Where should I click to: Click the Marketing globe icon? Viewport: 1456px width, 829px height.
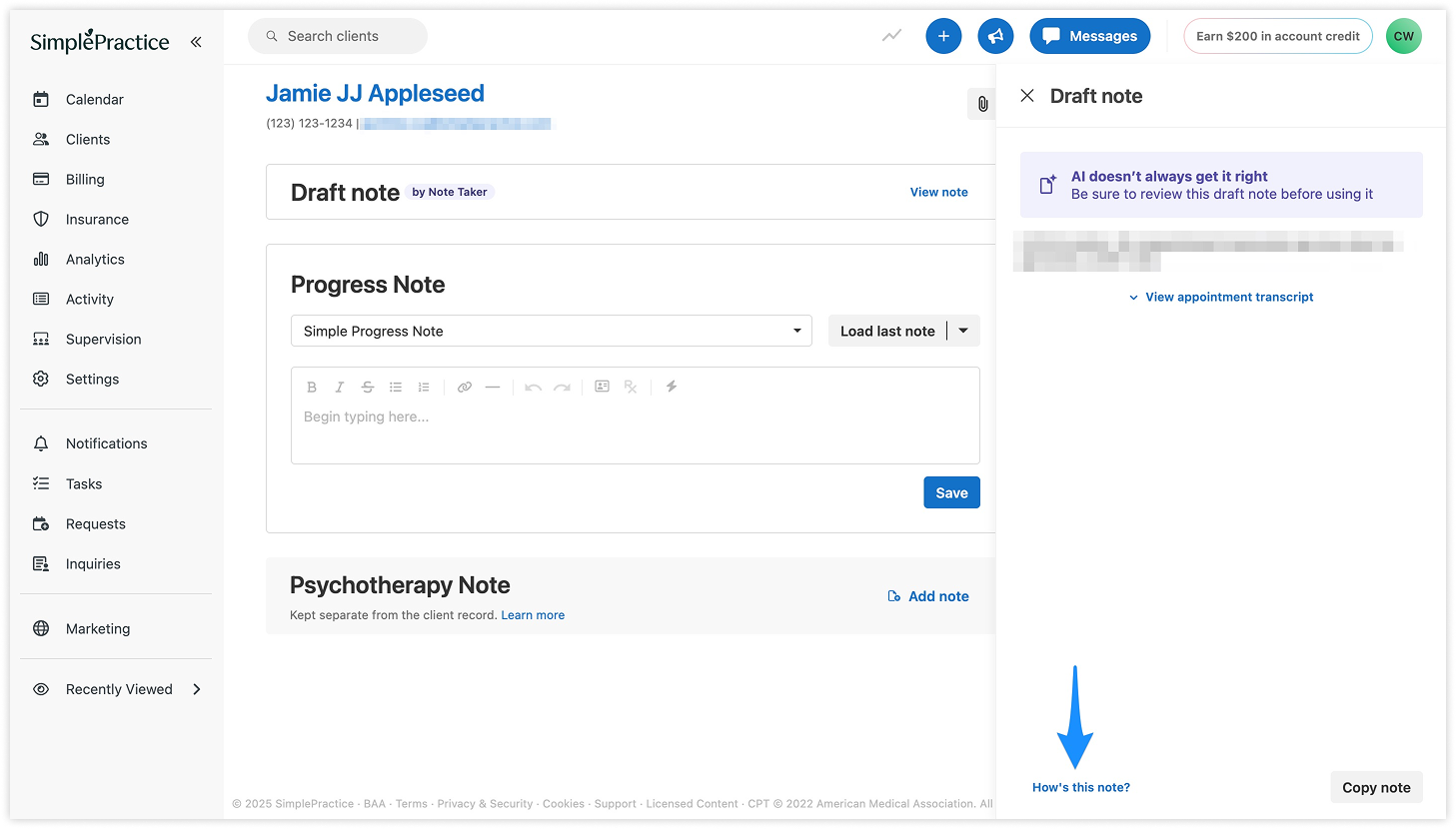(41, 628)
